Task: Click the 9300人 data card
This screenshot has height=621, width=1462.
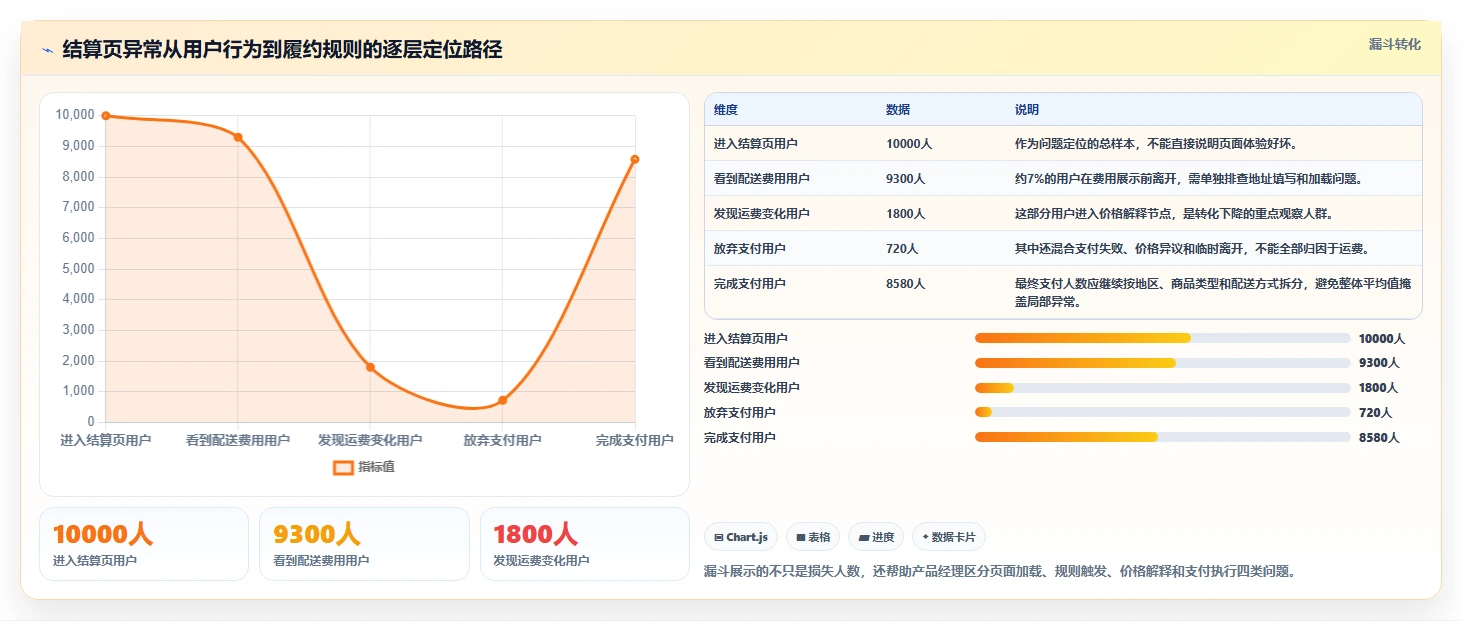Action: [x=364, y=544]
